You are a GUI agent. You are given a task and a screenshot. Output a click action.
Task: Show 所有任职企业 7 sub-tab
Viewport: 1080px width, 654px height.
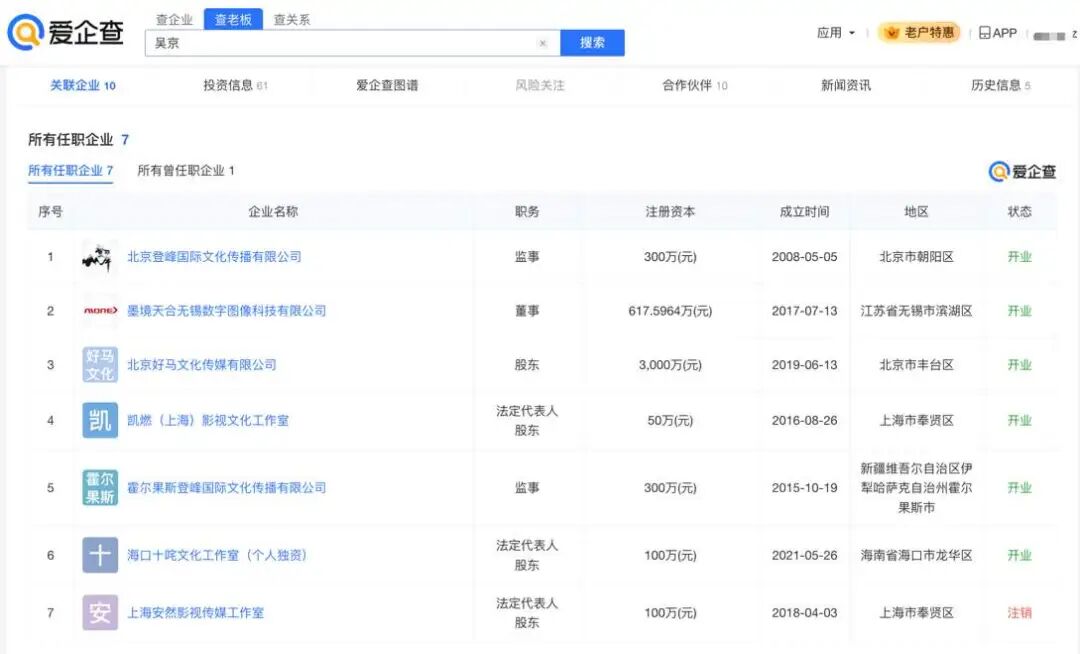(x=70, y=171)
